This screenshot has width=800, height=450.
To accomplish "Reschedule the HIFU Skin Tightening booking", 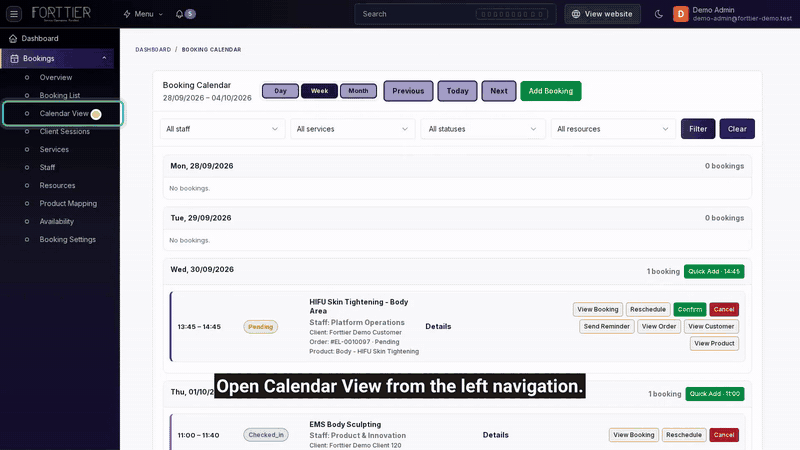I will [647, 309].
